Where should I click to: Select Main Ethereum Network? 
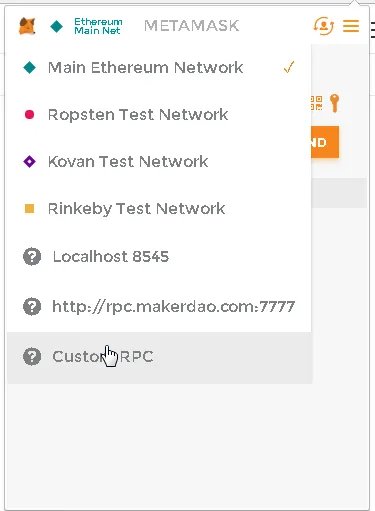[x=159, y=68]
